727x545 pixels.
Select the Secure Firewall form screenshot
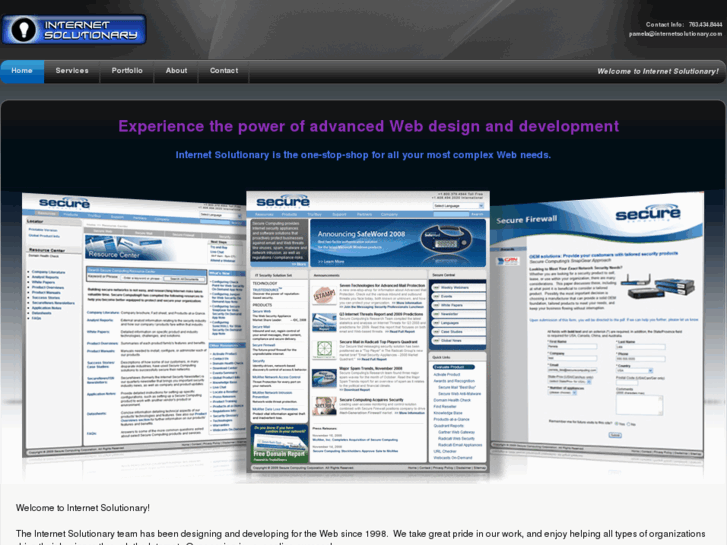[597, 325]
